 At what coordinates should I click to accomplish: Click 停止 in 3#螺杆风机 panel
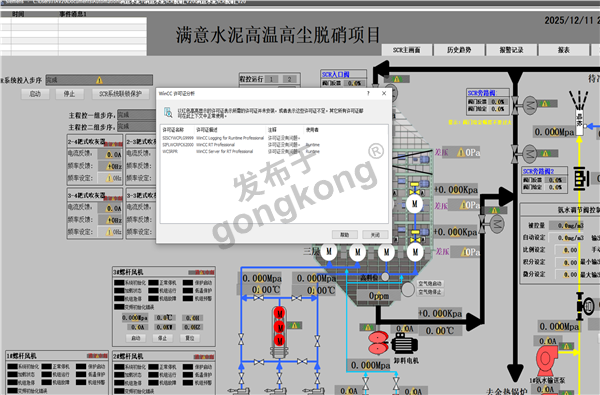point(162,338)
